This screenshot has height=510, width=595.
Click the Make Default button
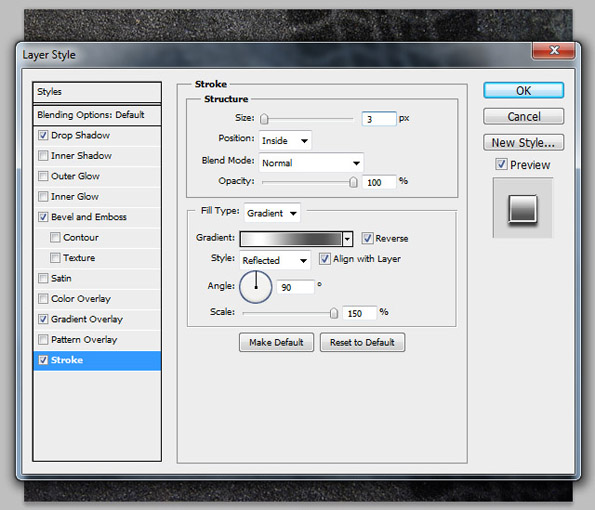point(276,342)
